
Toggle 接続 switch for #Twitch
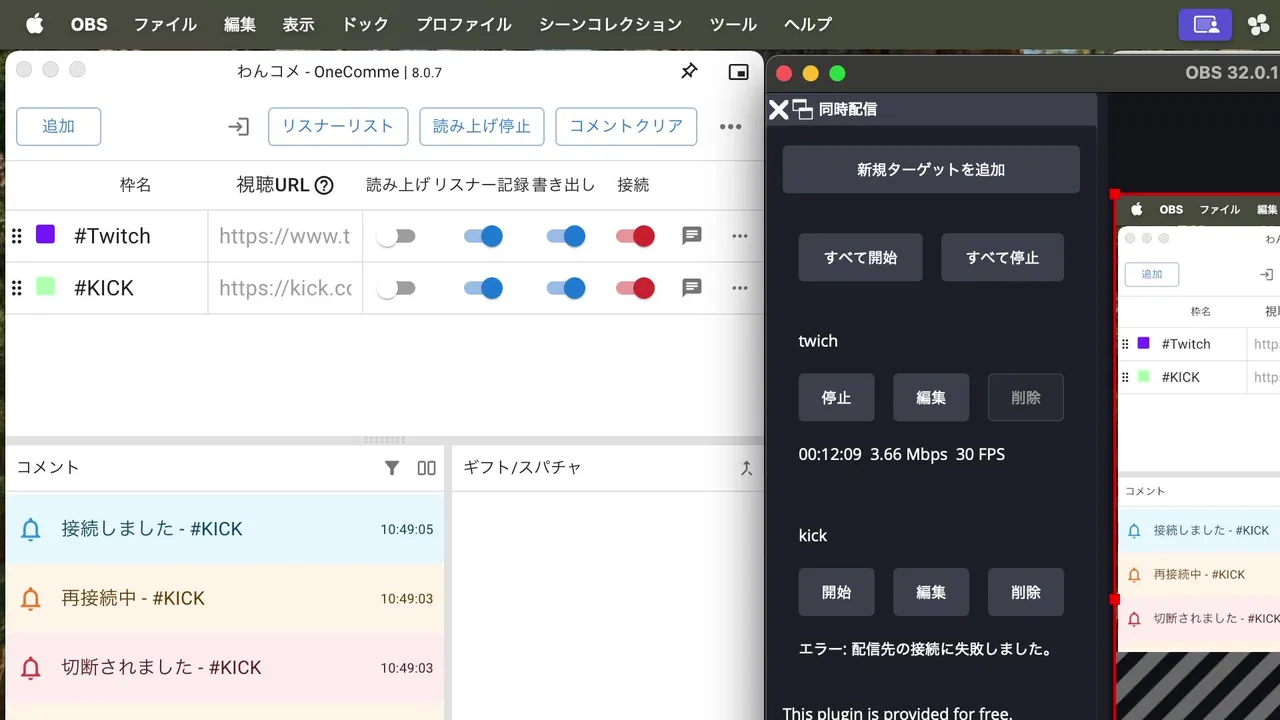635,236
